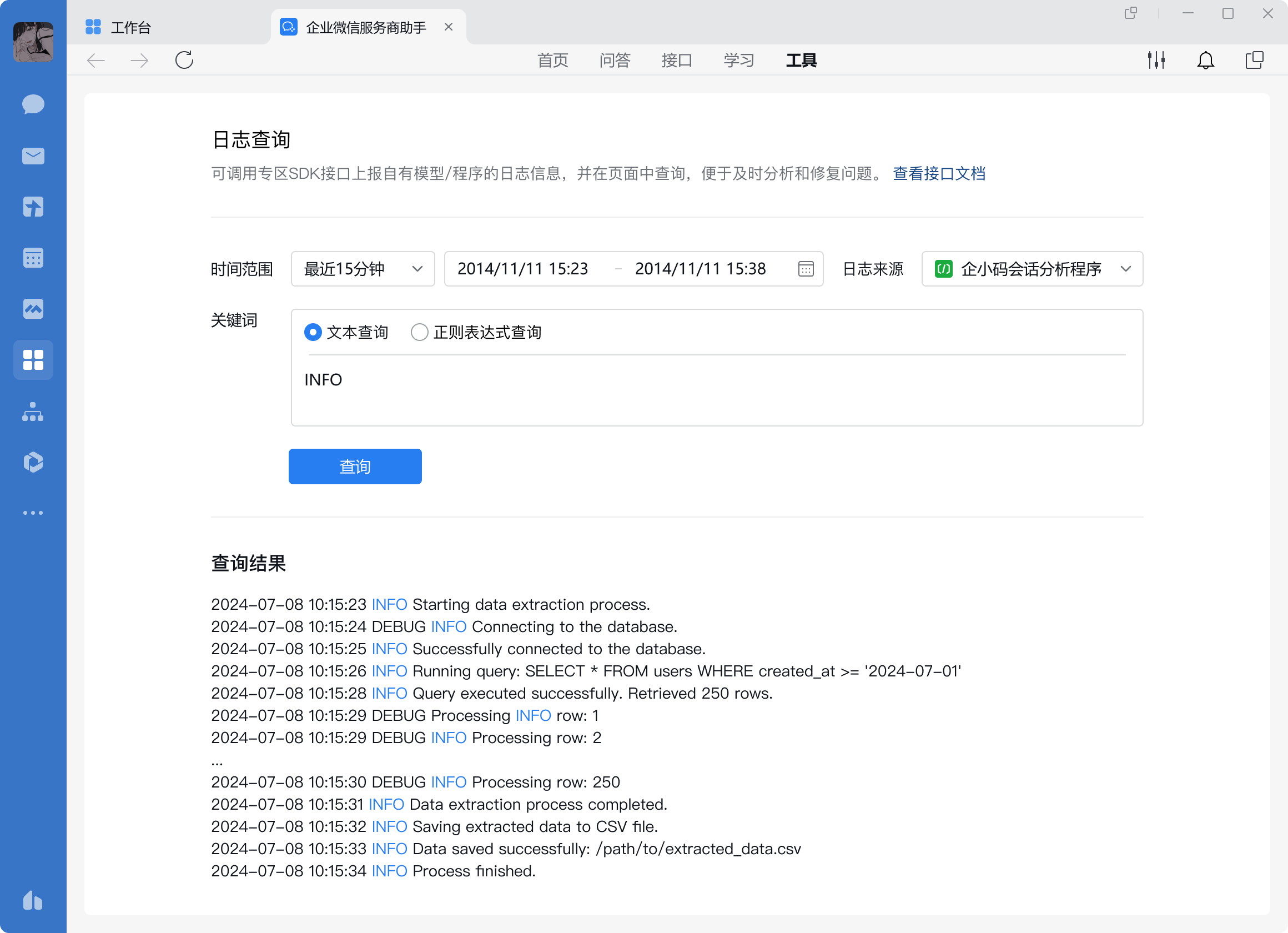The height and width of the screenshot is (933, 1288).
Task: Expand the three-dots more sidebar menu
Action: coord(33,513)
